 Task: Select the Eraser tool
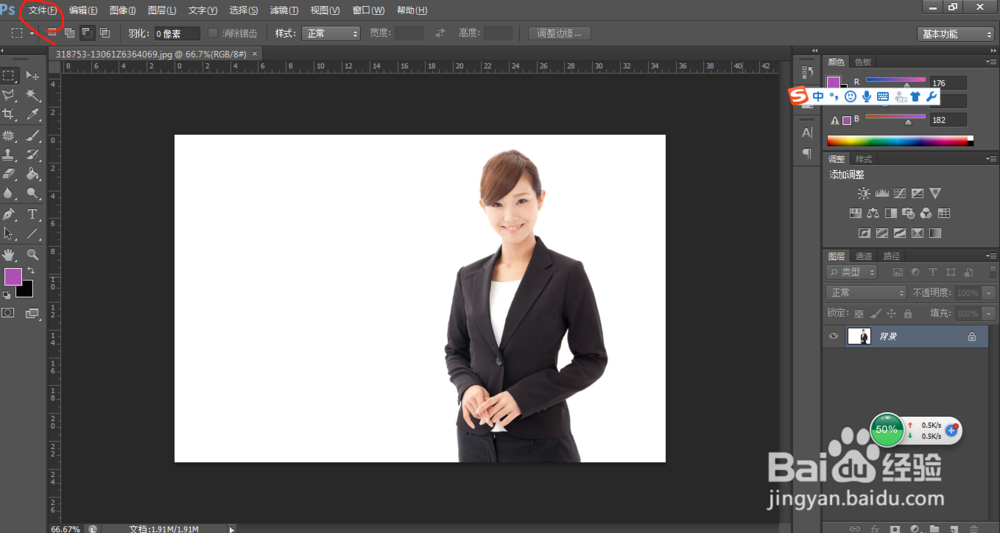[x=9, y=173]
